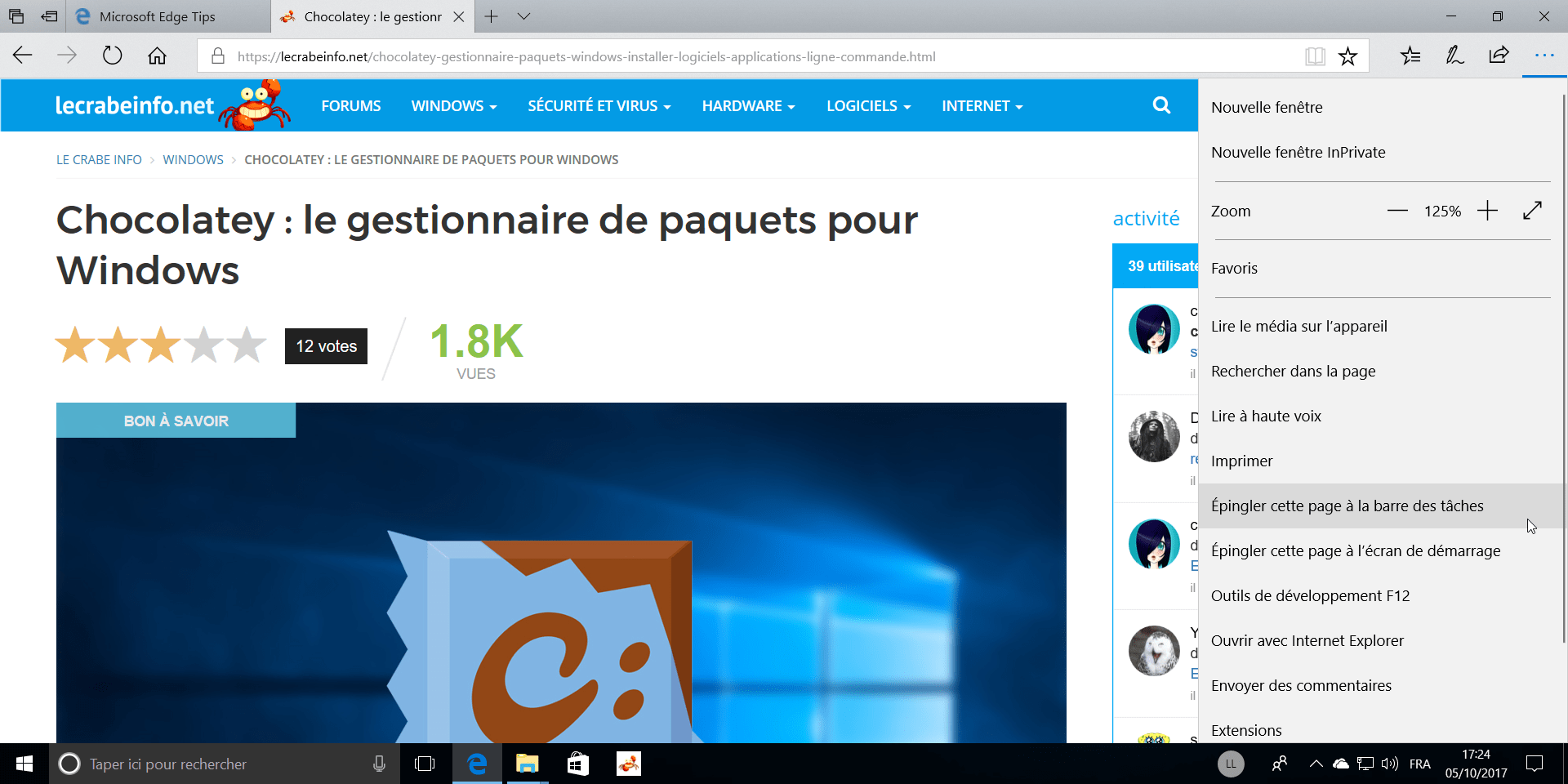This screenshot has width=1568, height=784.
Task: Increase zoom with plus button
Action: 1488,211
